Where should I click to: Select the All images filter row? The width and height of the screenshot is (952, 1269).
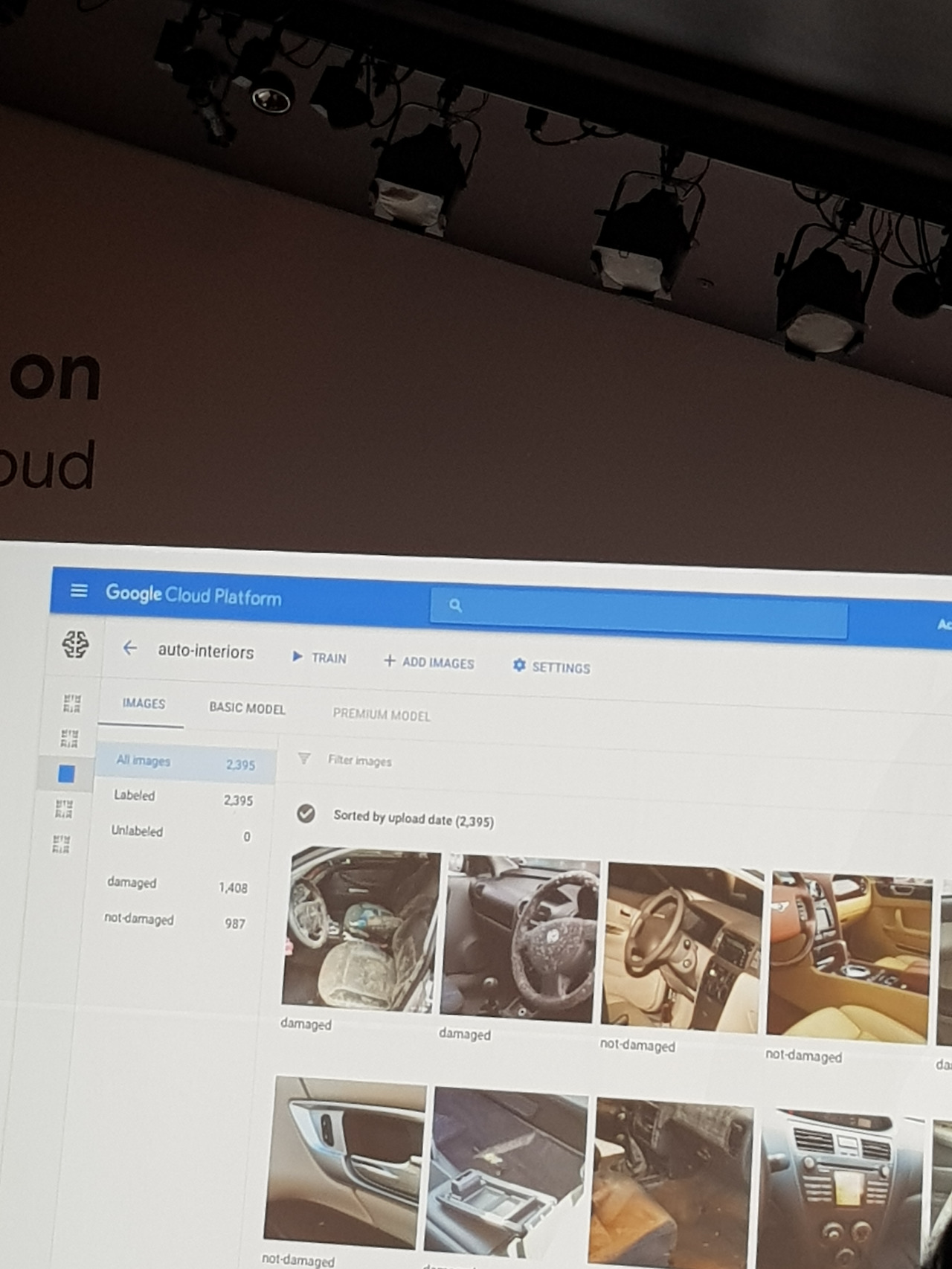point(185,762)
